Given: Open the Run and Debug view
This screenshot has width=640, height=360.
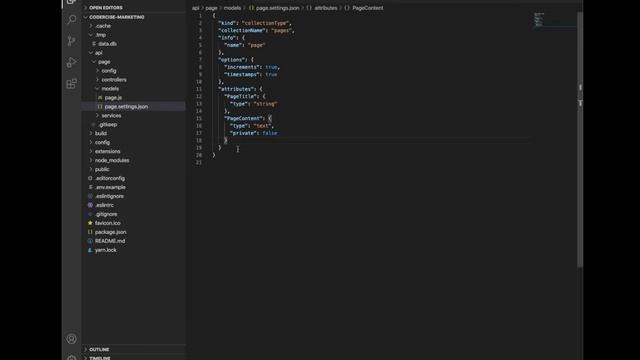Looking at the screenshot, I should 71,62.
